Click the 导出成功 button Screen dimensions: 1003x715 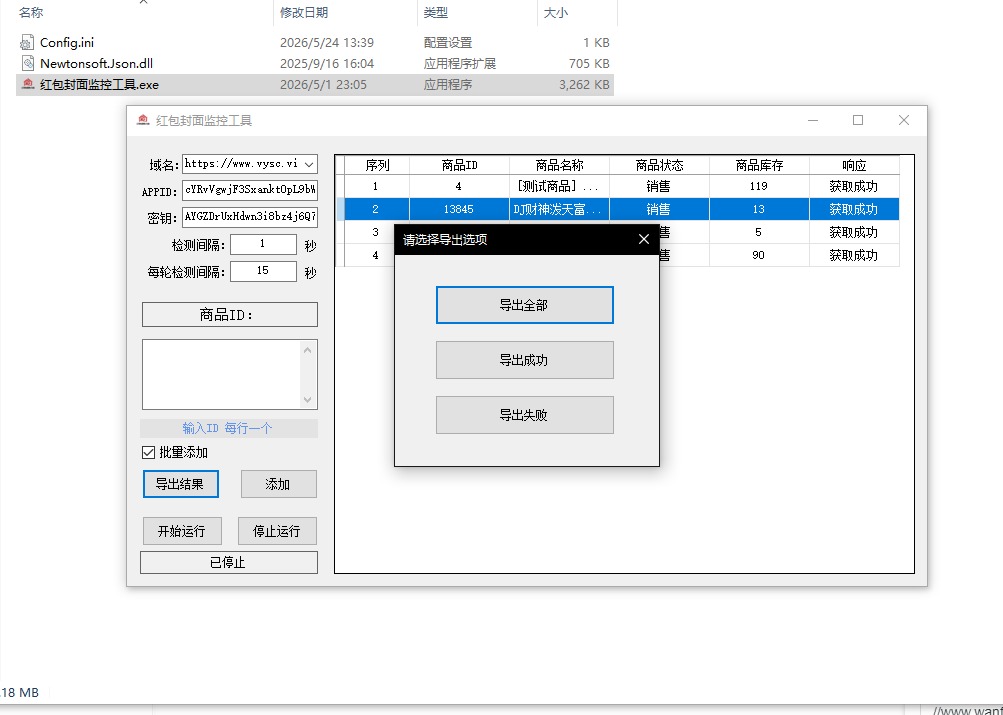click(x=525, y=360)
